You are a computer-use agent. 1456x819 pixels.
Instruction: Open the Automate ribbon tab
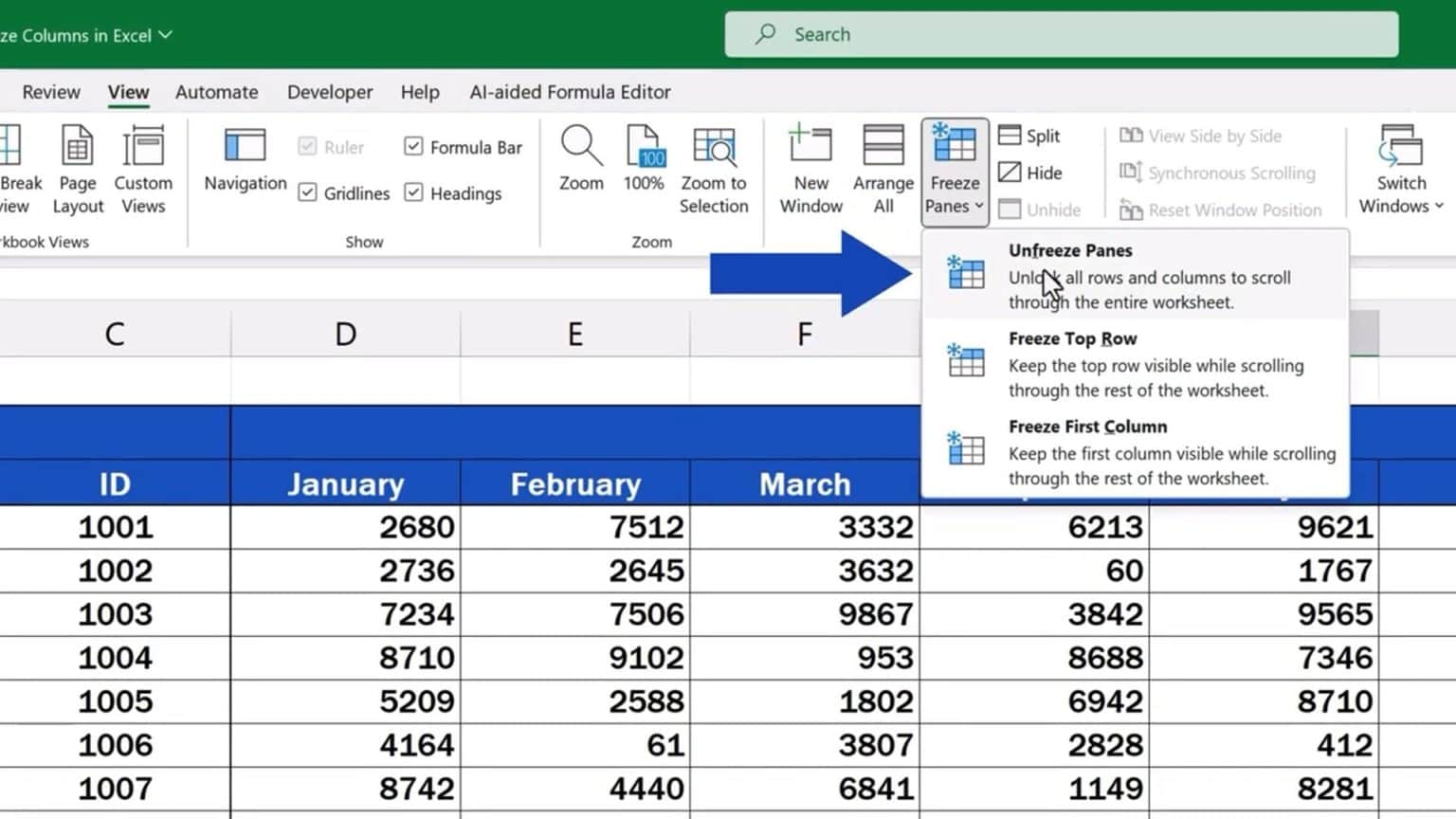(216, 92)
